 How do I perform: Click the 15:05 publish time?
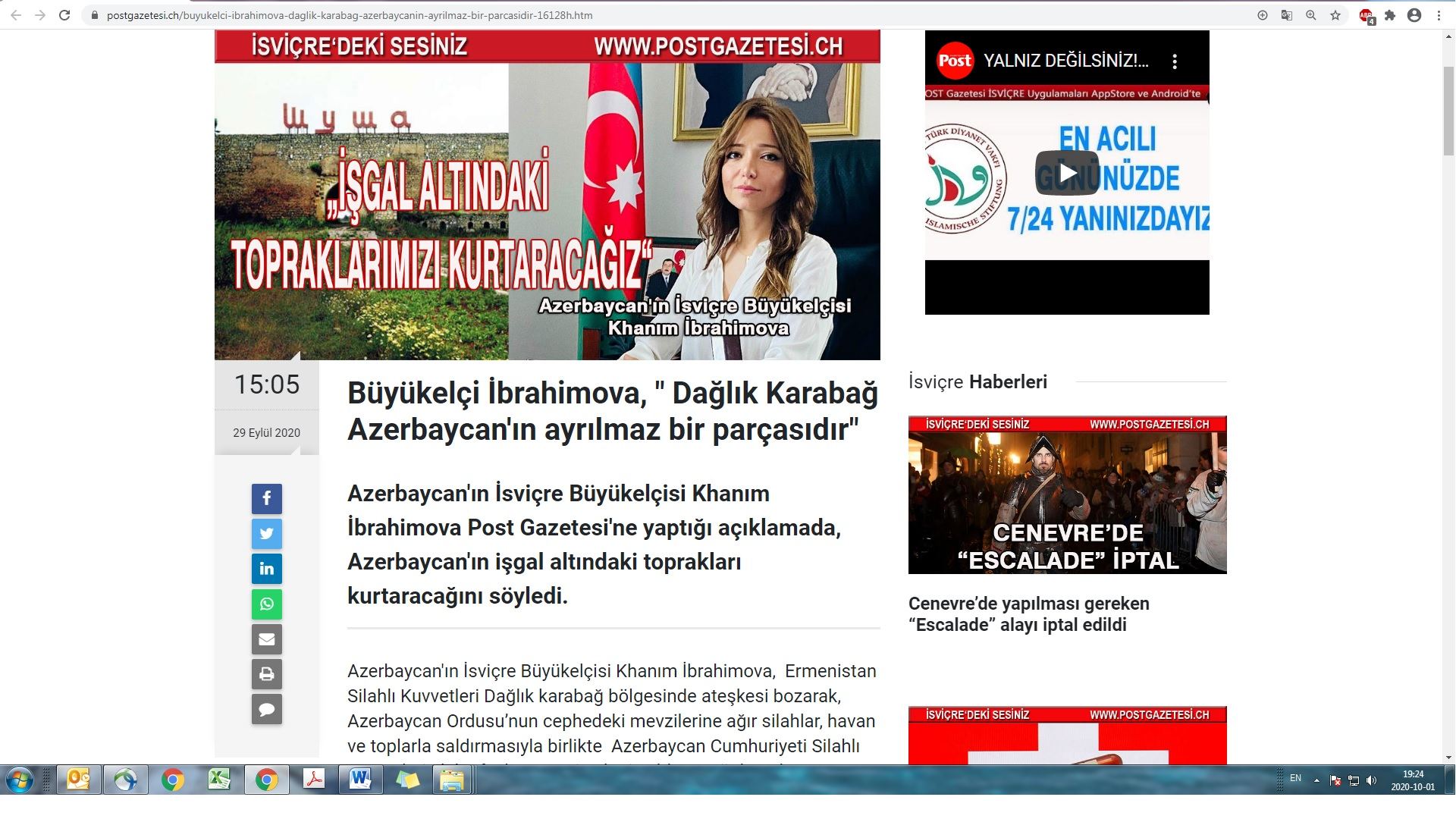click(266, 384)
